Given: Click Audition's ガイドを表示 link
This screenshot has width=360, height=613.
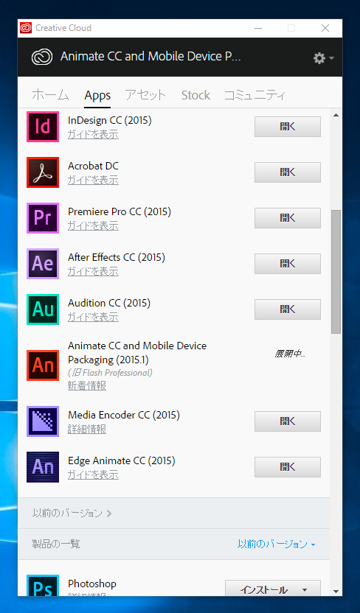Looking at the screenshot, I should point(93,317).
